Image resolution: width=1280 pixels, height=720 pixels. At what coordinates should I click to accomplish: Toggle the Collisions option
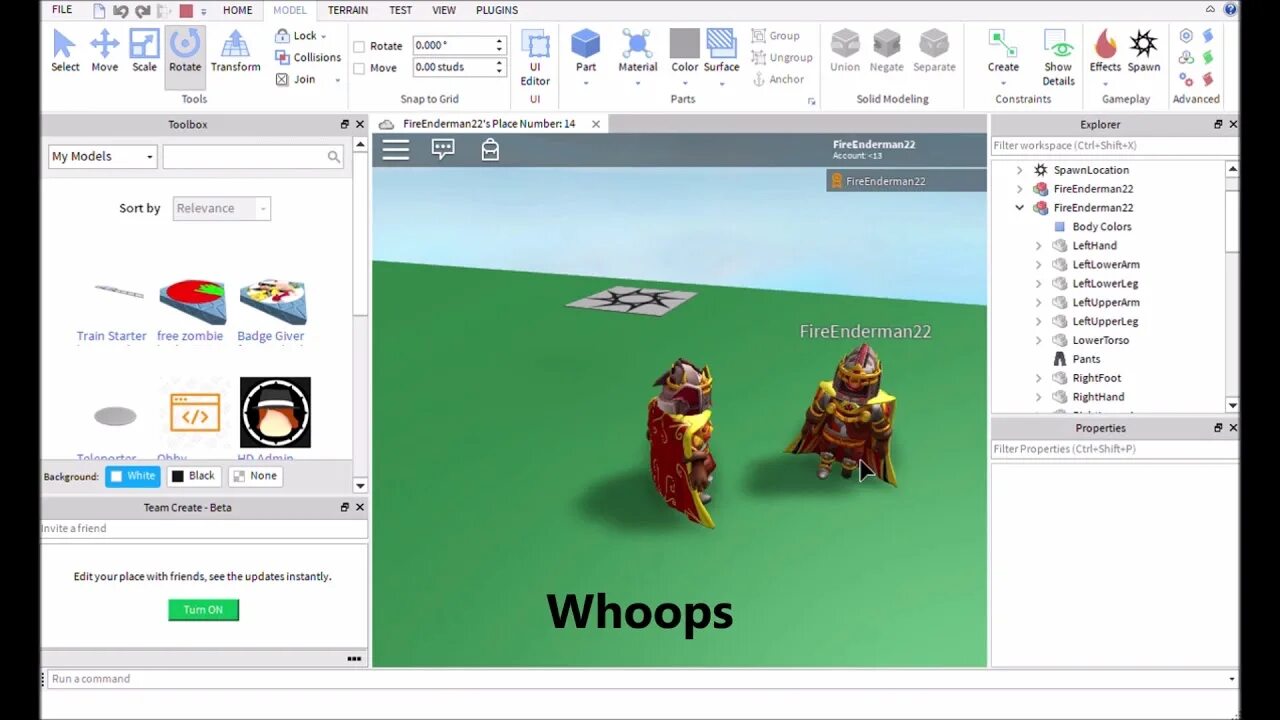coord(308,57)
